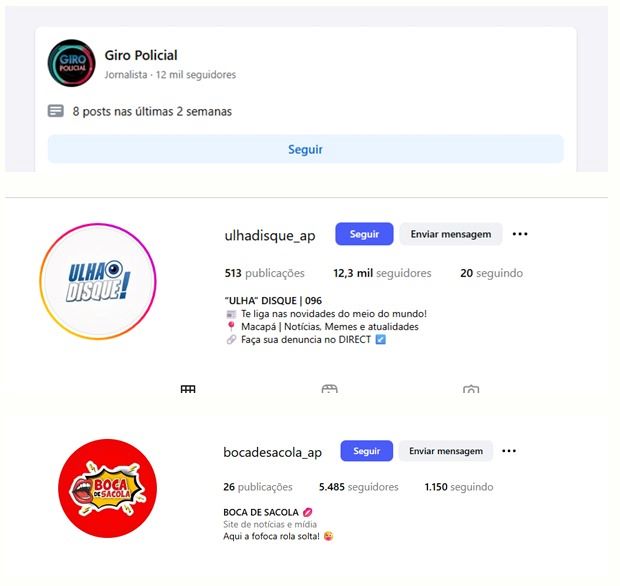View the 20 seguindo list
Image resolution: width=620 pixels, height=586 pixels.
[x=491, y=273]
